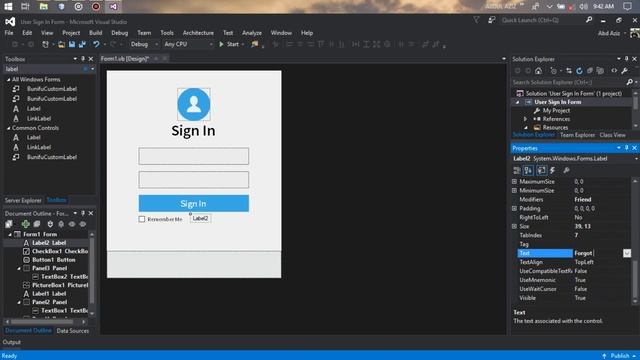Select LinkLabel under Common Controls
This screenshot has width=640, height=360.
click(x=39, y=147)
